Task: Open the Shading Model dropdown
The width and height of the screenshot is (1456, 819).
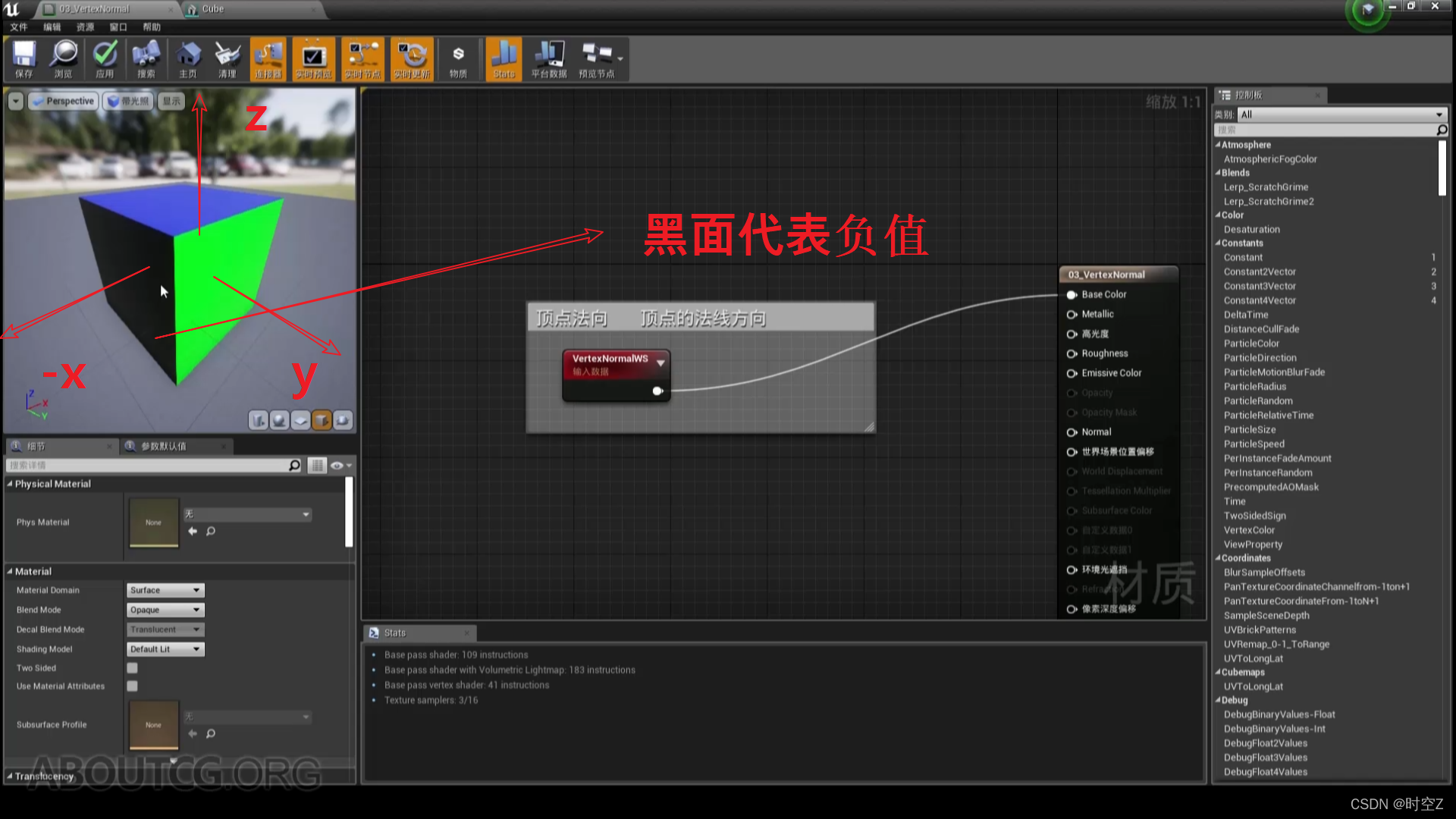Action: [x=165, y=648]
